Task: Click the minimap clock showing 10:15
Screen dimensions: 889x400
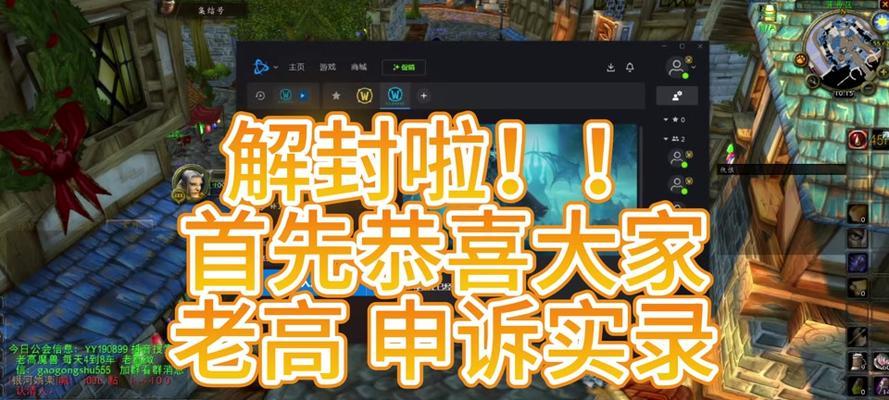Action: coord(843,93)
